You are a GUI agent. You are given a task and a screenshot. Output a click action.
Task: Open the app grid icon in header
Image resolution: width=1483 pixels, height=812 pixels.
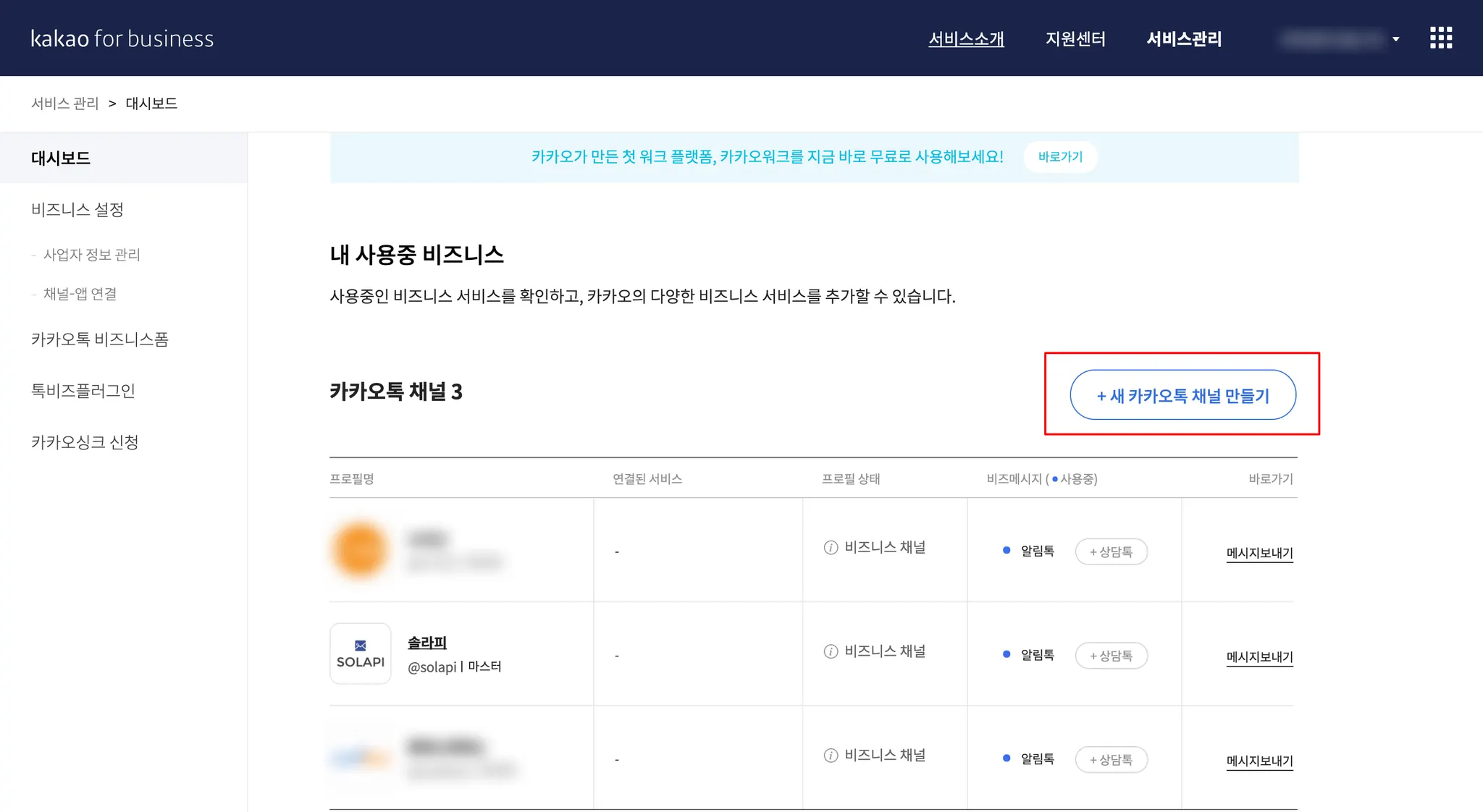coord(1441,38)
